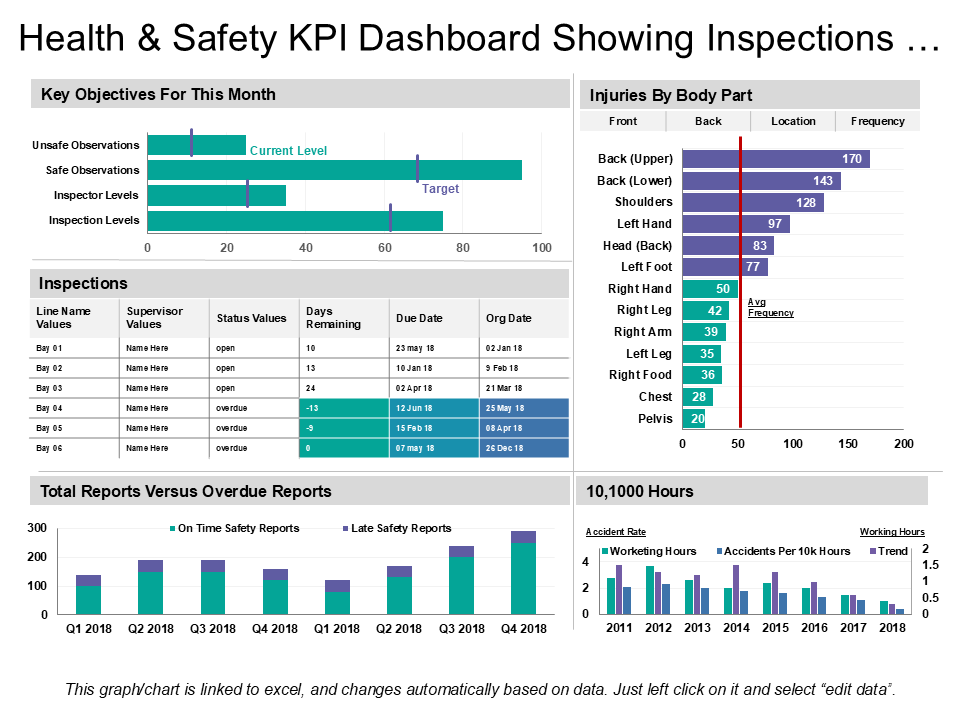Click the Q3 2018 label under the tallest-but-one bar

click(x=461, y=629)
